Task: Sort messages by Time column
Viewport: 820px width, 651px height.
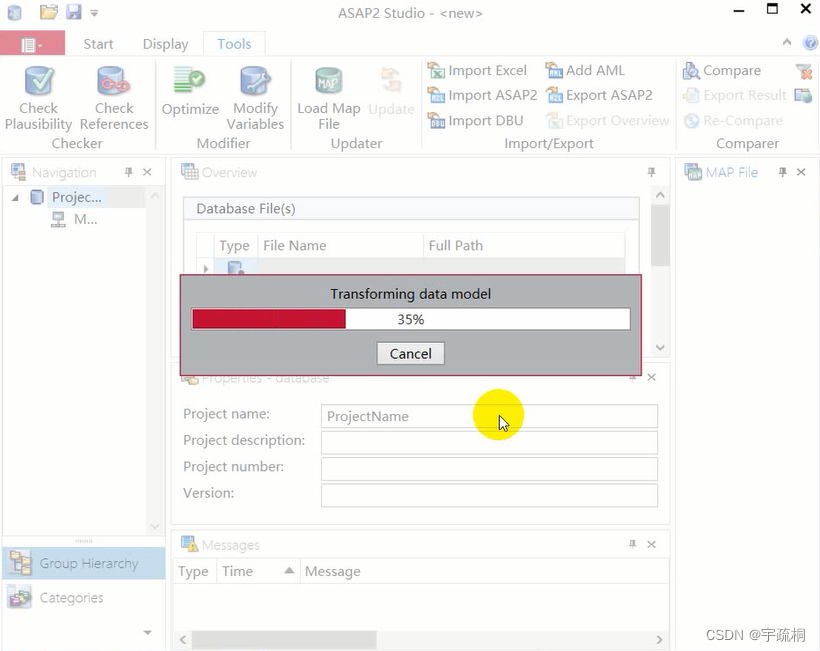Action: (x=257, y=571)
